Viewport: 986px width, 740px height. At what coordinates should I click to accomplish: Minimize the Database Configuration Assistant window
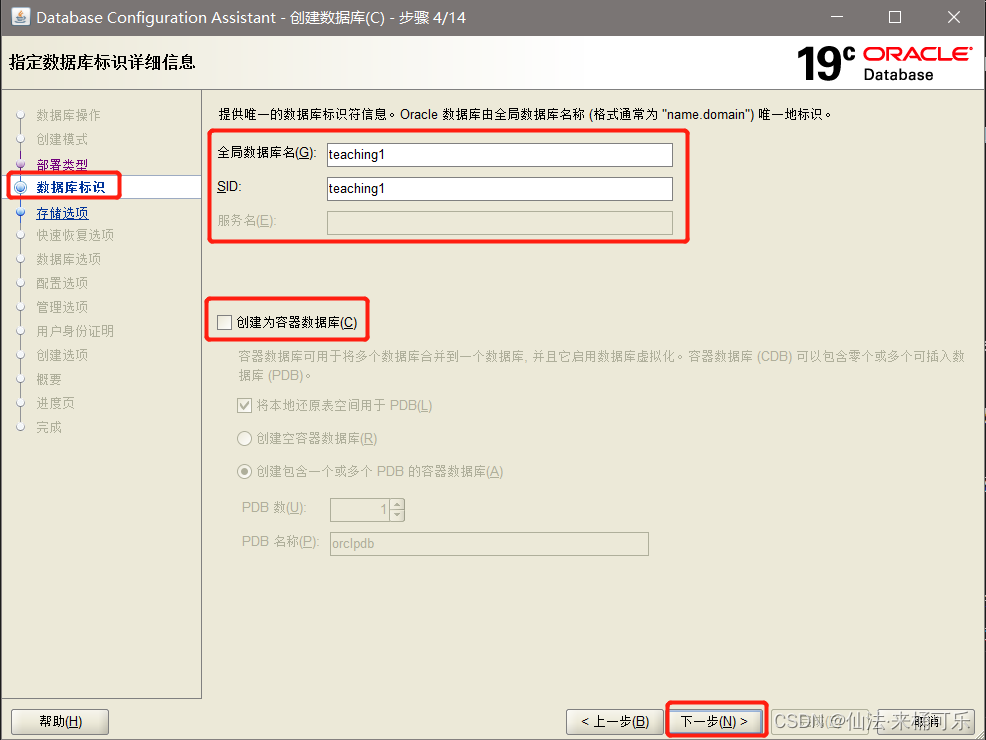[837, 17]
